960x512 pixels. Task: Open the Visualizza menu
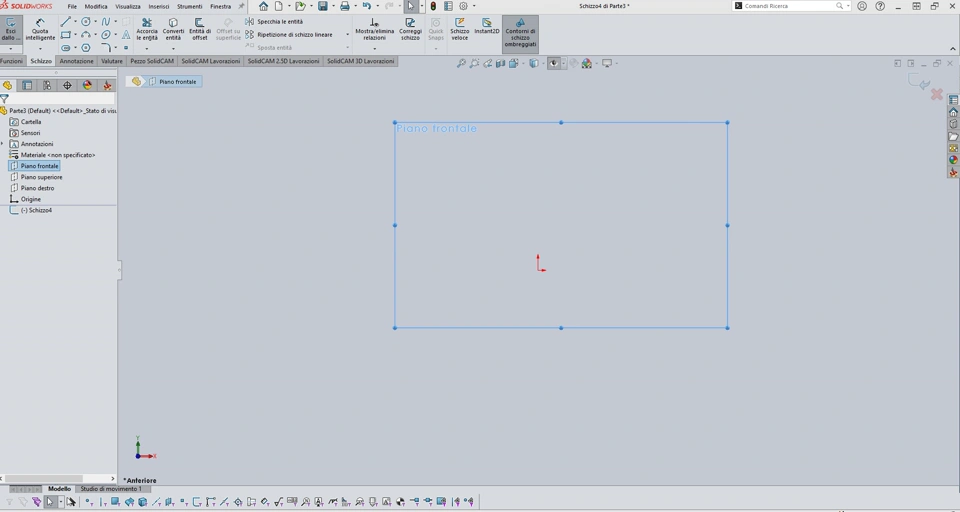tap(128, 6)
